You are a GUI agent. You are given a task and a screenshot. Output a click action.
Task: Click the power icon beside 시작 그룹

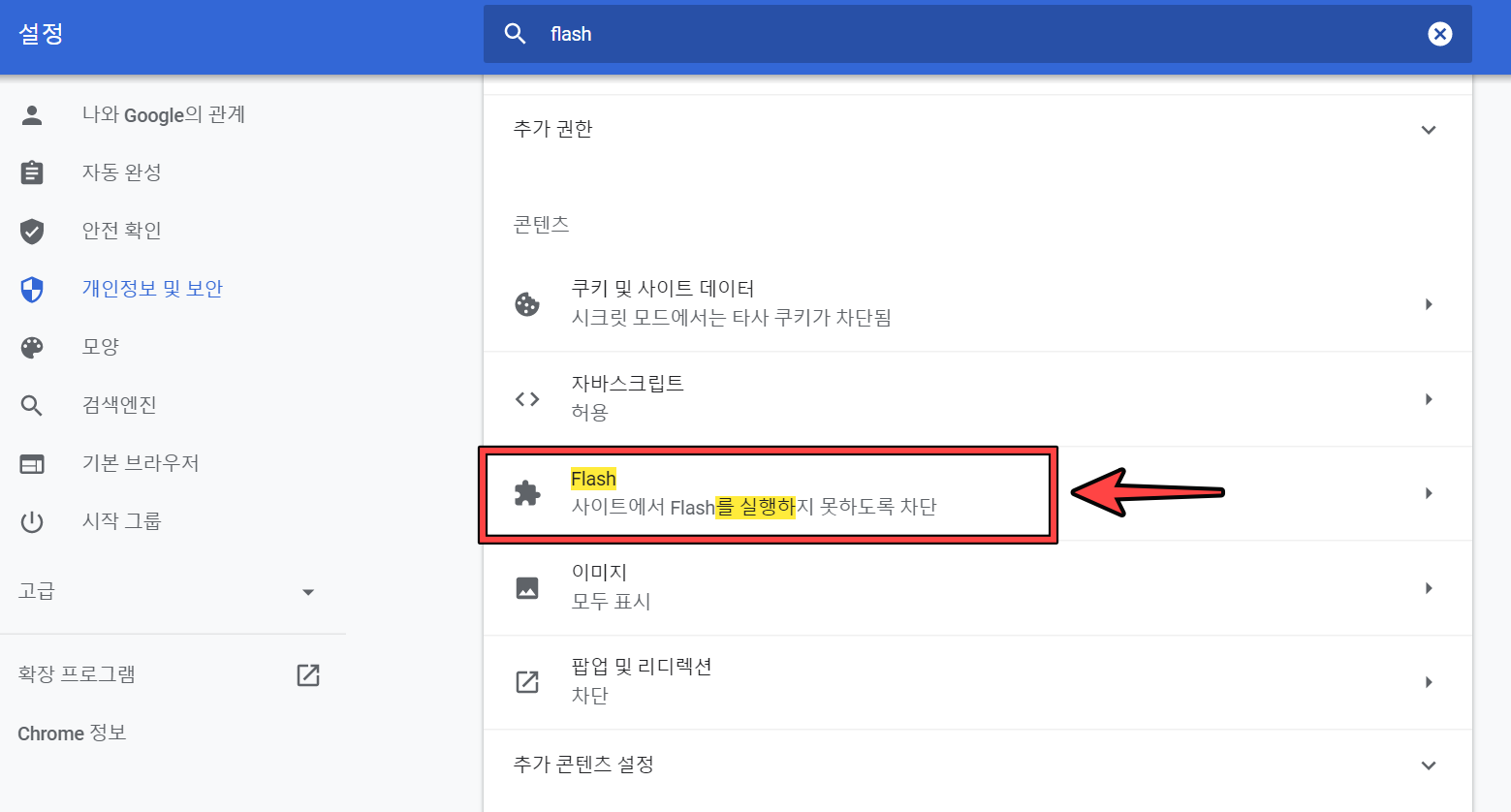32,521
